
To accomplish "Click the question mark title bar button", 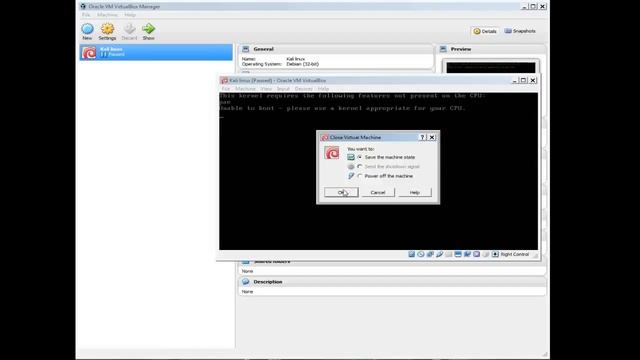I will [422, 138].
